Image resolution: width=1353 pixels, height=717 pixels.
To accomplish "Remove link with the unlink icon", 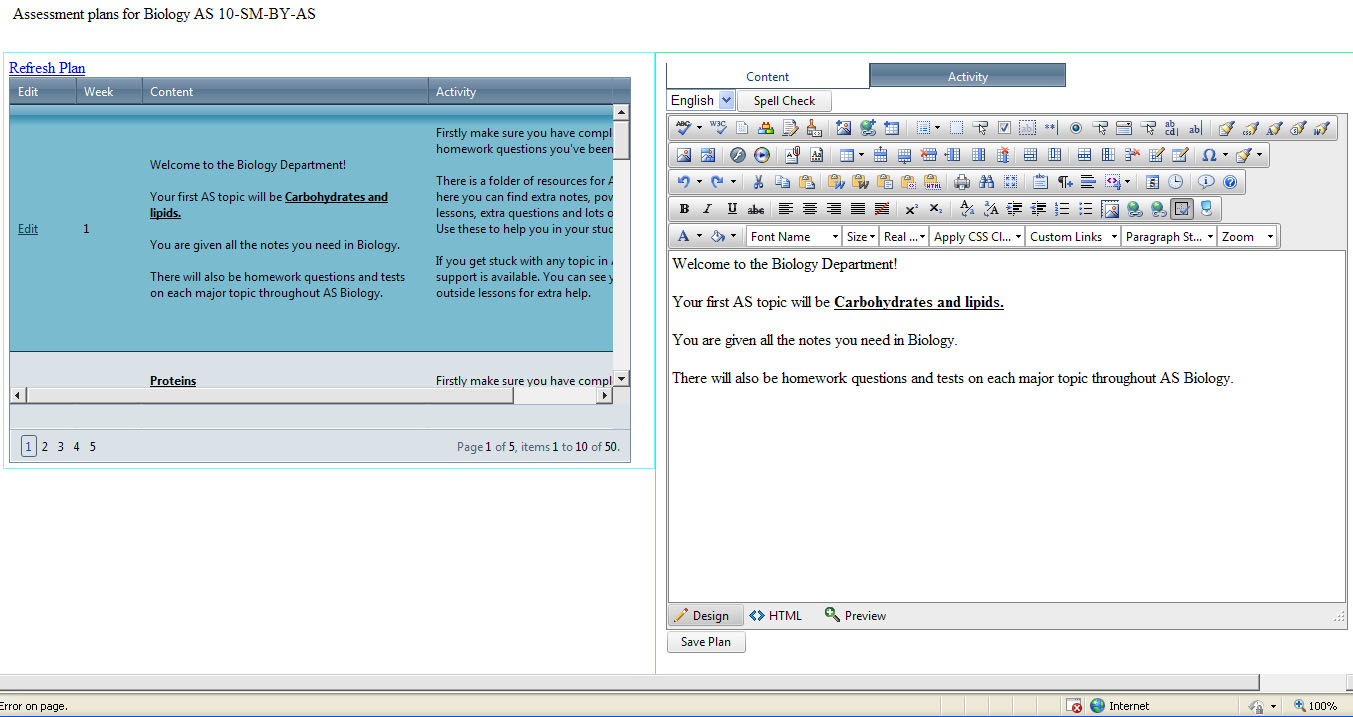I will coord(1158,209).
